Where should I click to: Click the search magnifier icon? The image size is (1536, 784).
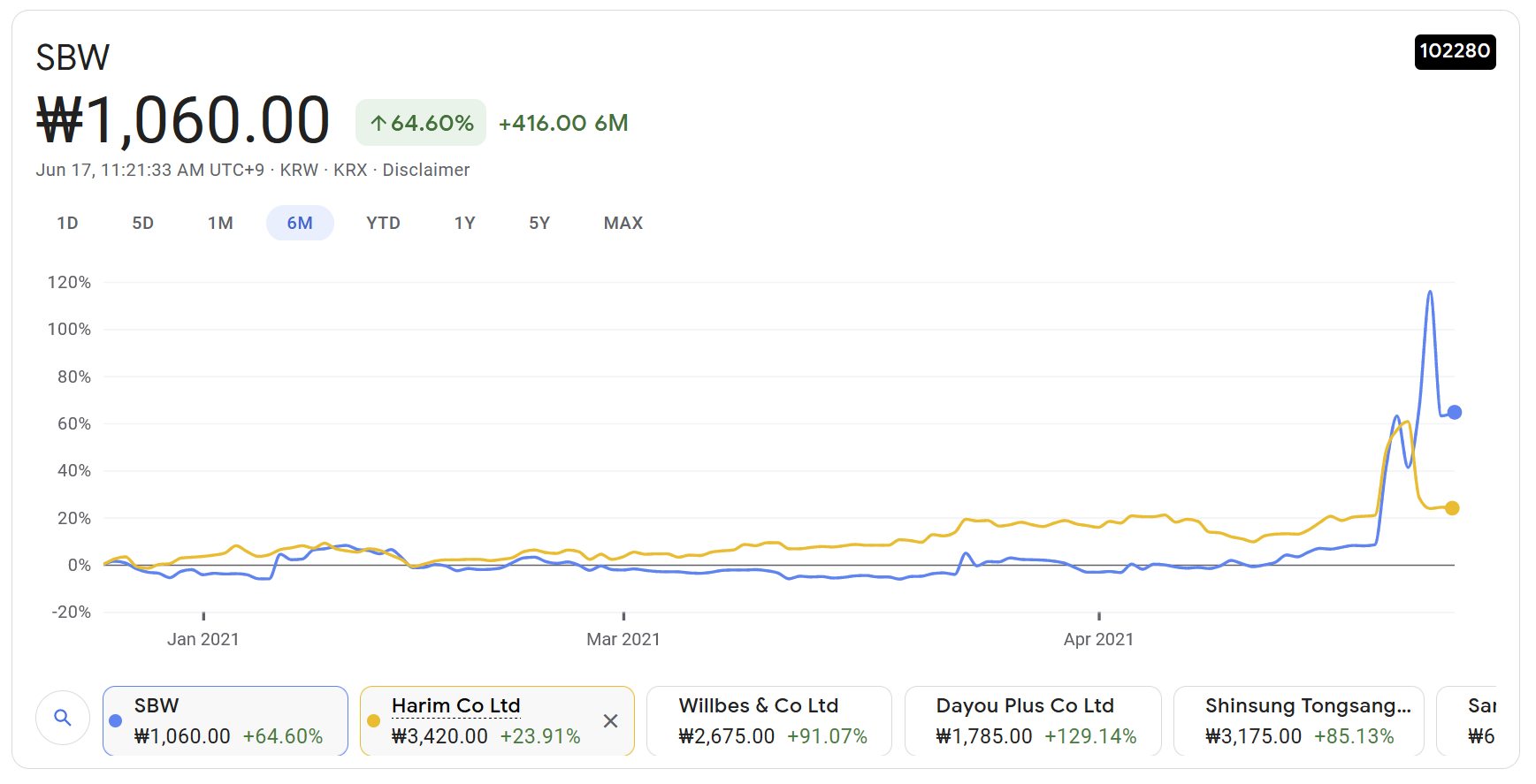(62, 718)
